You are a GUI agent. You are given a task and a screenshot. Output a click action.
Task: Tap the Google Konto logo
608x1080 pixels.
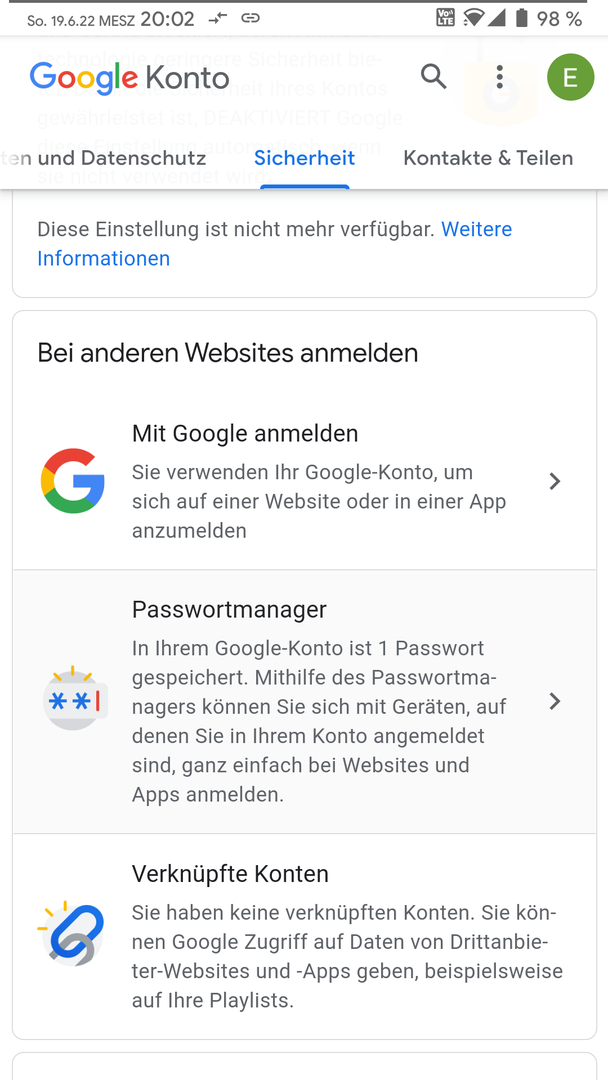coord(129,78)
